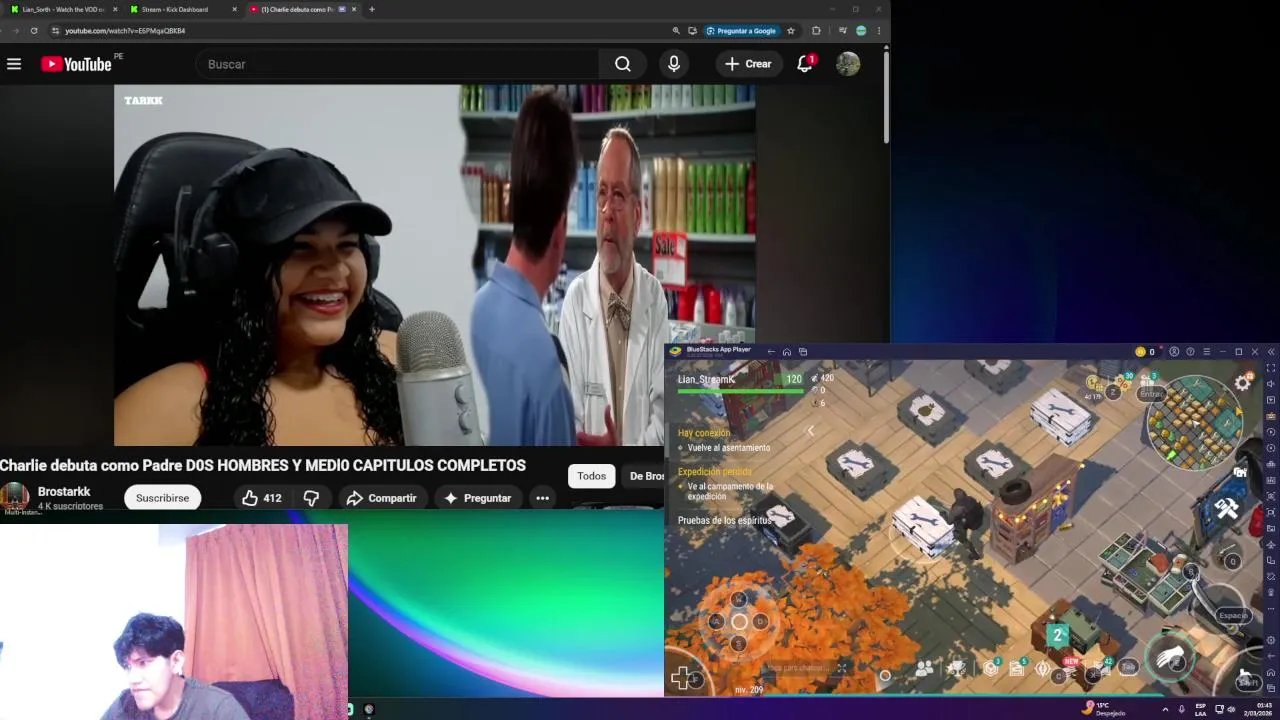Switch ESP LAA keyboard language
1280x720 pixels.
click(x=1201, y=709)
